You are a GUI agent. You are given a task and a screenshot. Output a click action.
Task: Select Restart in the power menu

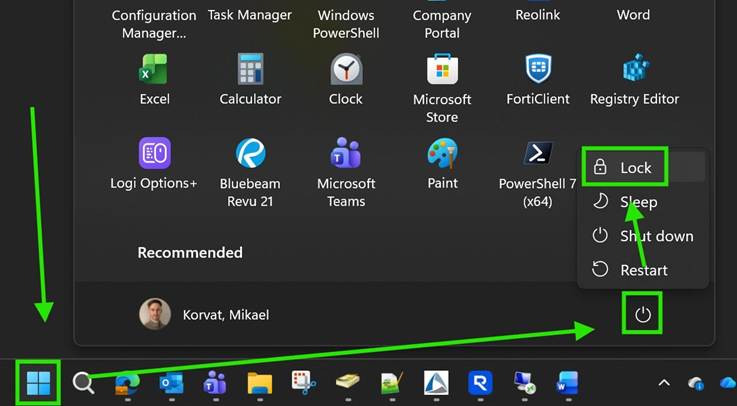643,270
